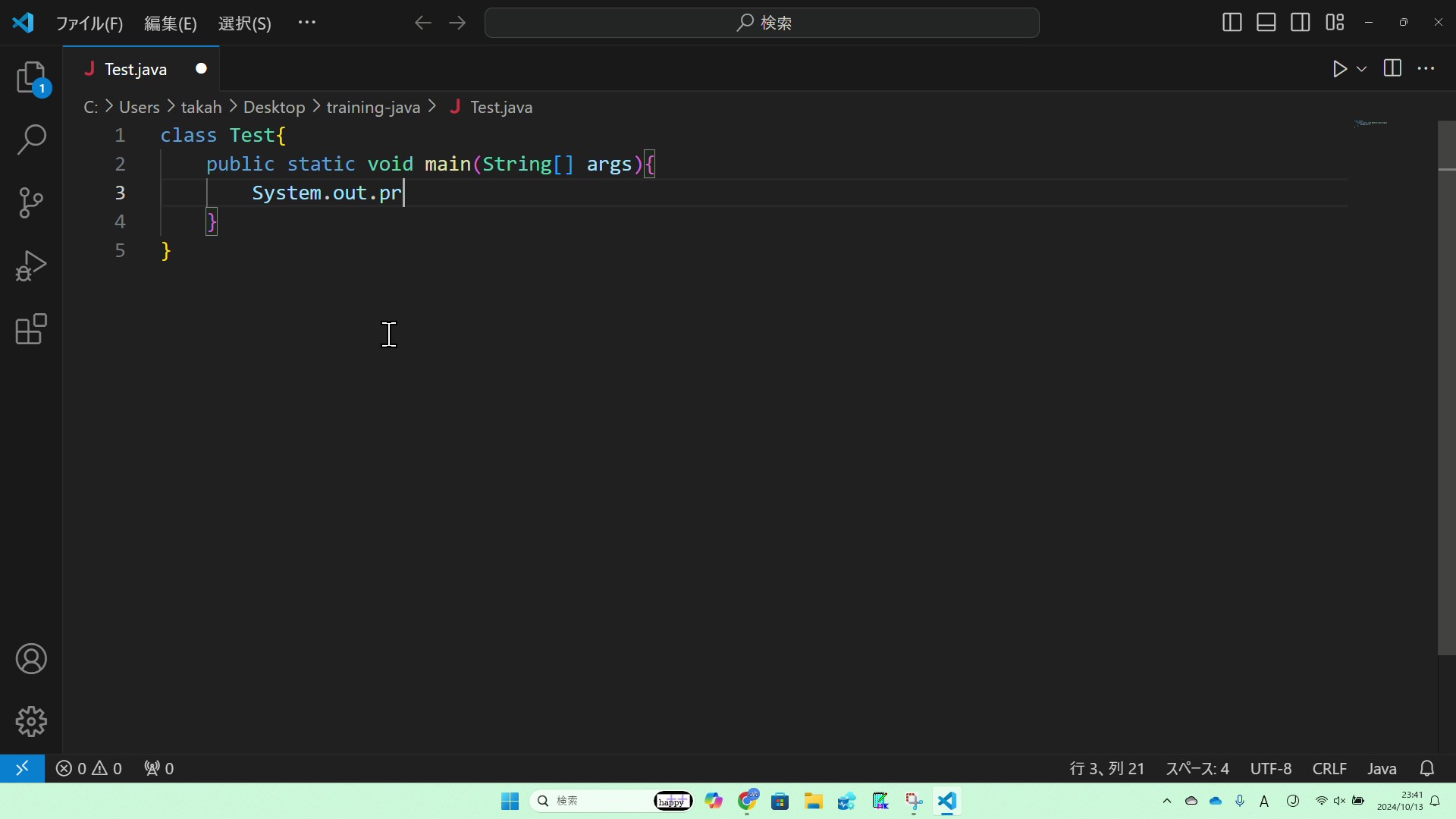The height and width of the screenshot is (819, 1456).
Task: Click 'System' on line 3
Action: [x=287, y=193]
